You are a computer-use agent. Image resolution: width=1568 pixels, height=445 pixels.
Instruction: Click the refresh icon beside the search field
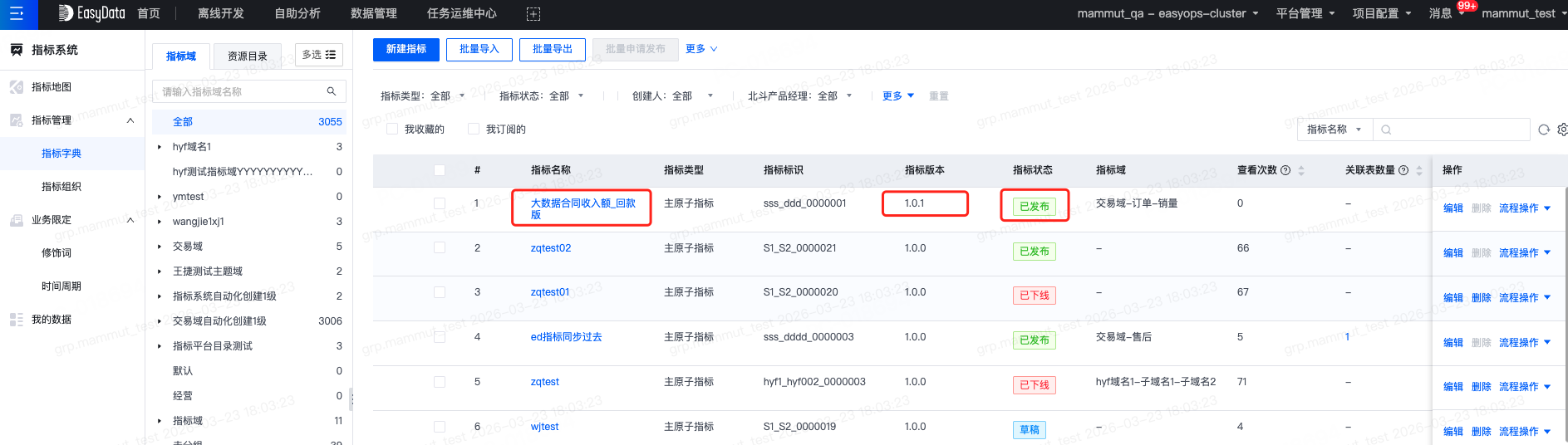pyautogui.click(x=1544, y=130)
